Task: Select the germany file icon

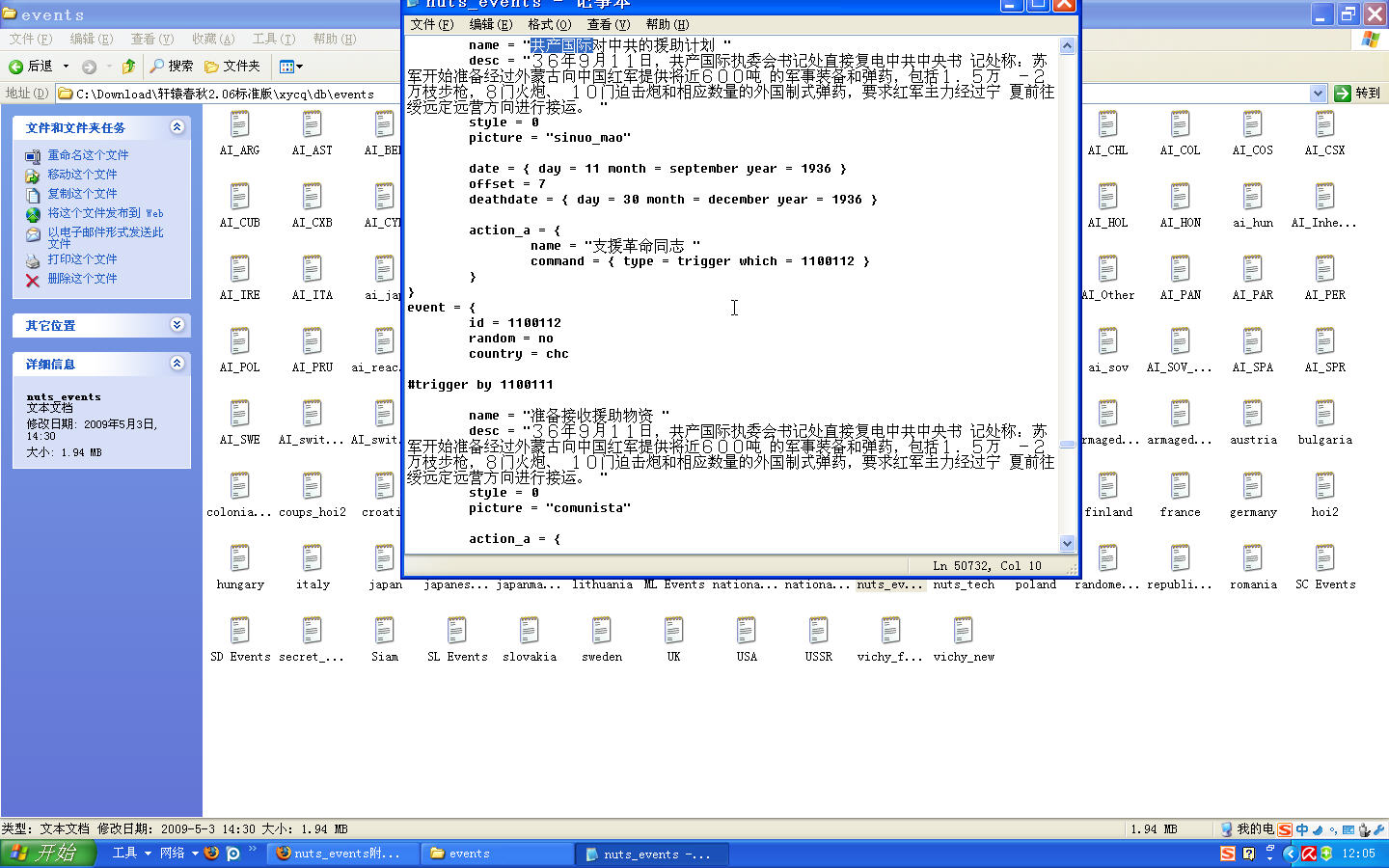Action: point(1253,487)
